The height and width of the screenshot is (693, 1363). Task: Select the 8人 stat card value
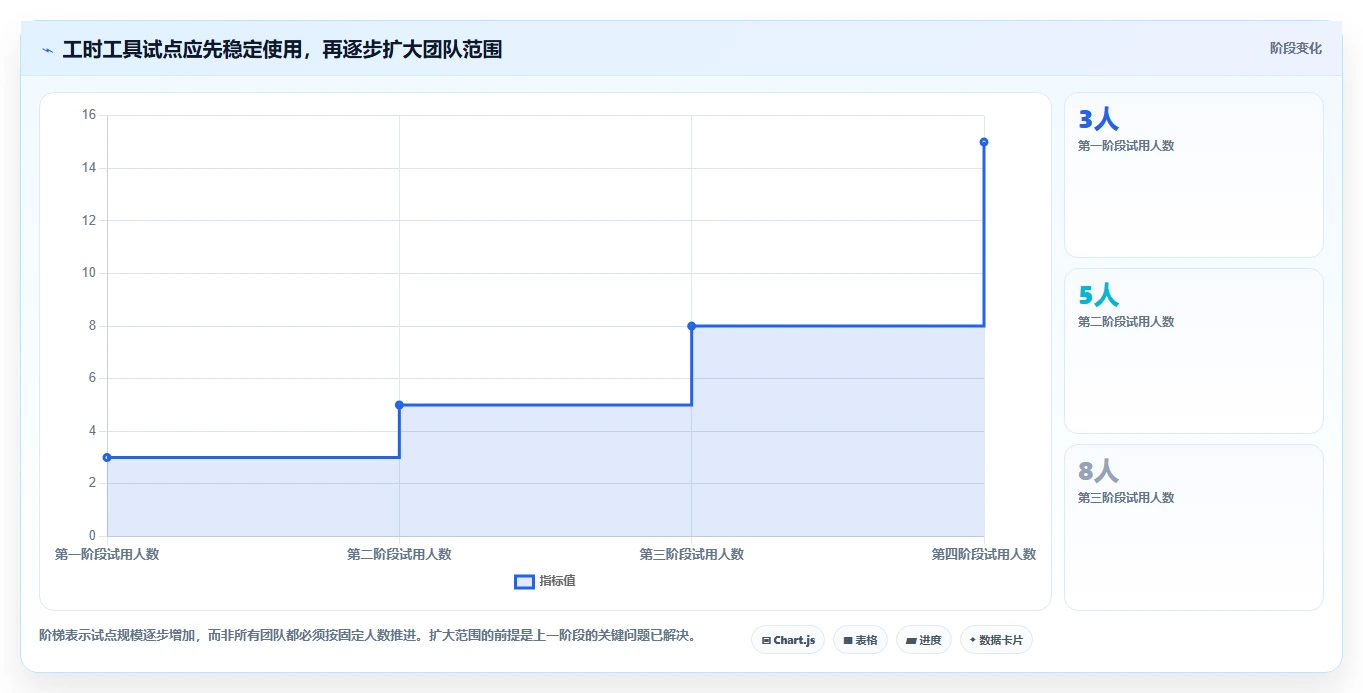click(x=1098, y=471)
